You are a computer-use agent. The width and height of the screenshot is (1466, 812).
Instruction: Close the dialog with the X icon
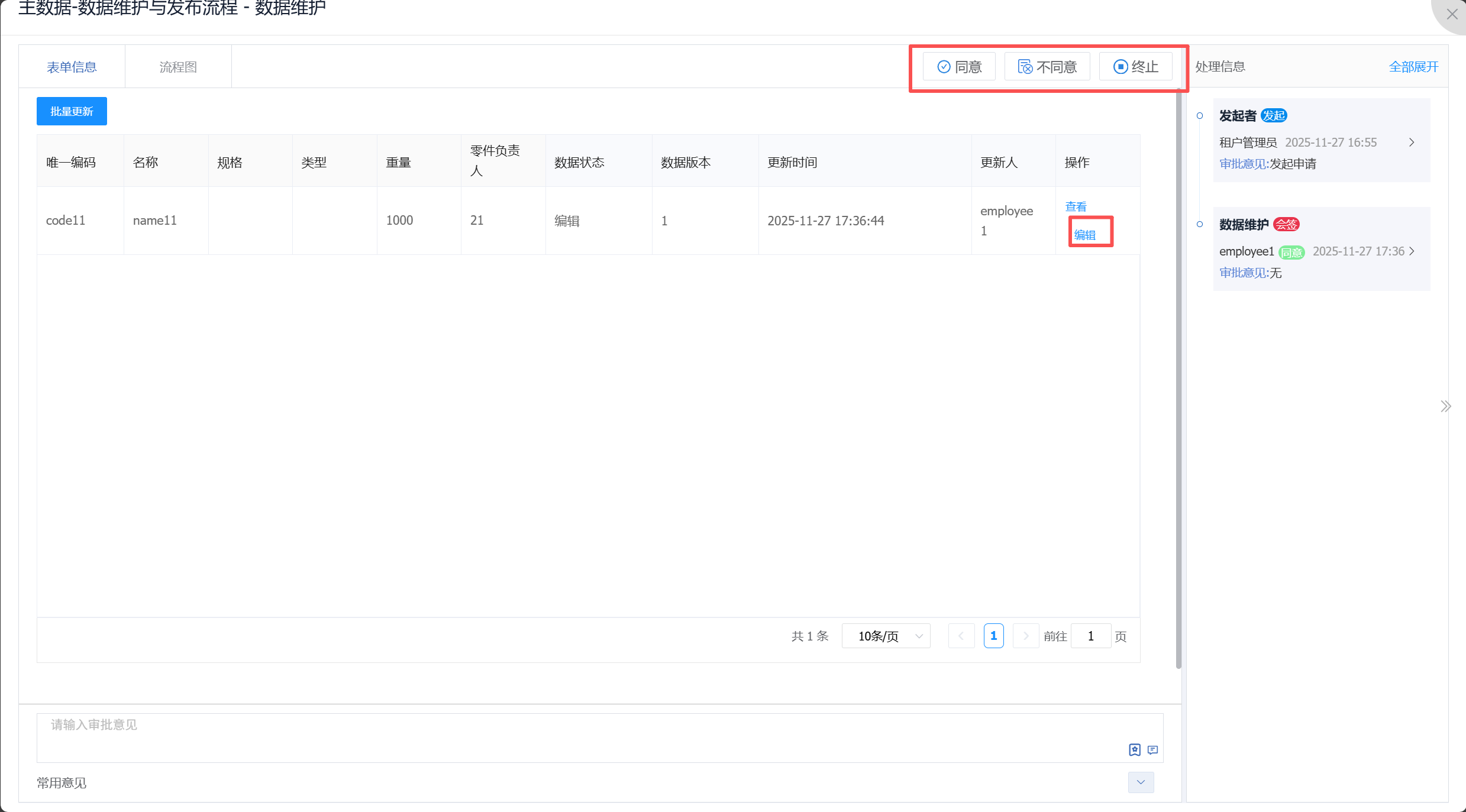click(1452, 14)
